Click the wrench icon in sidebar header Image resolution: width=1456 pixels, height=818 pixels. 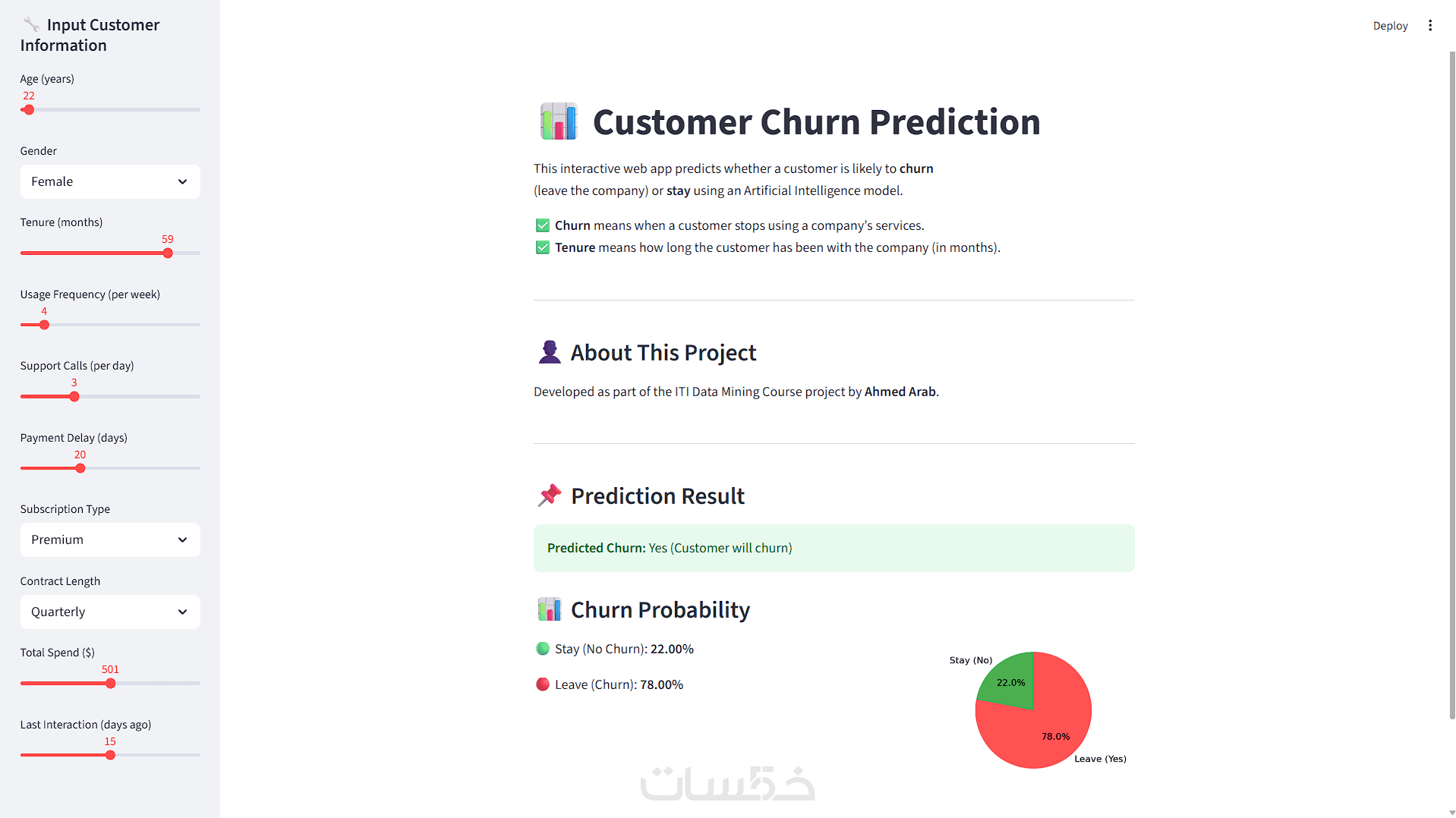(31, 25)
